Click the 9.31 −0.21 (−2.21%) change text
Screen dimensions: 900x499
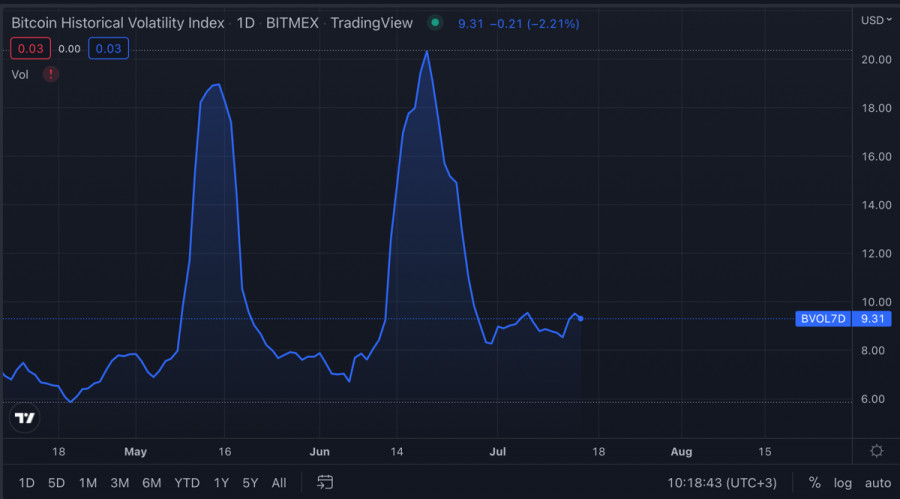[x=518, y=24]
